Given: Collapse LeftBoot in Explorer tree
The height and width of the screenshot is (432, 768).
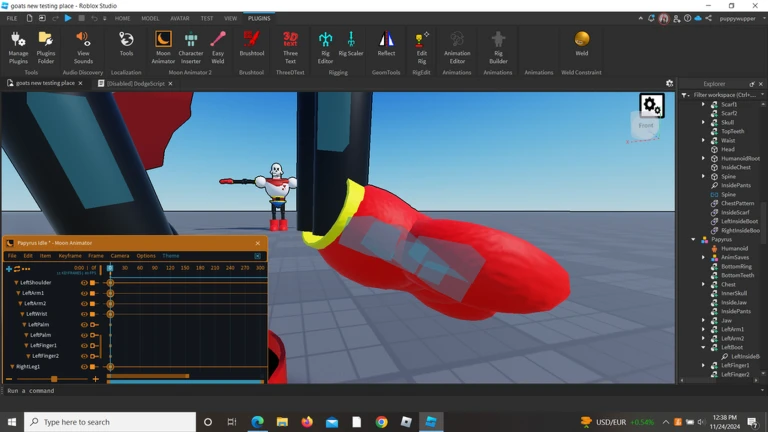Looking at the screenshot, I should [703, 347].
